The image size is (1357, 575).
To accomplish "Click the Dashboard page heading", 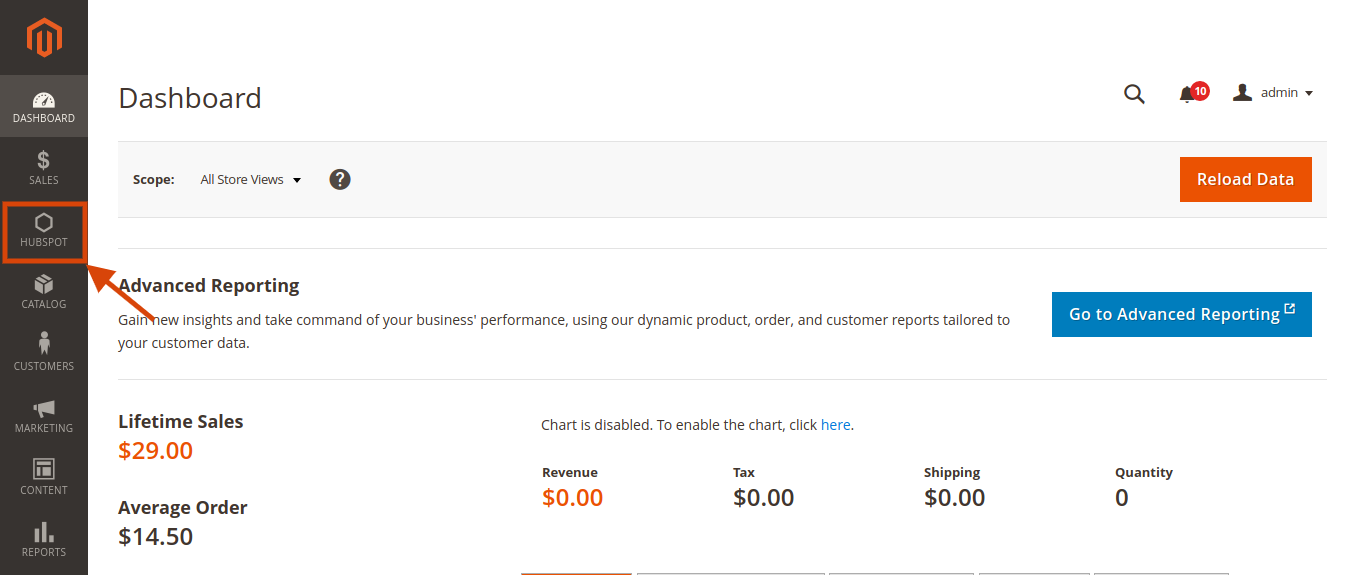I will click(190, 98).
